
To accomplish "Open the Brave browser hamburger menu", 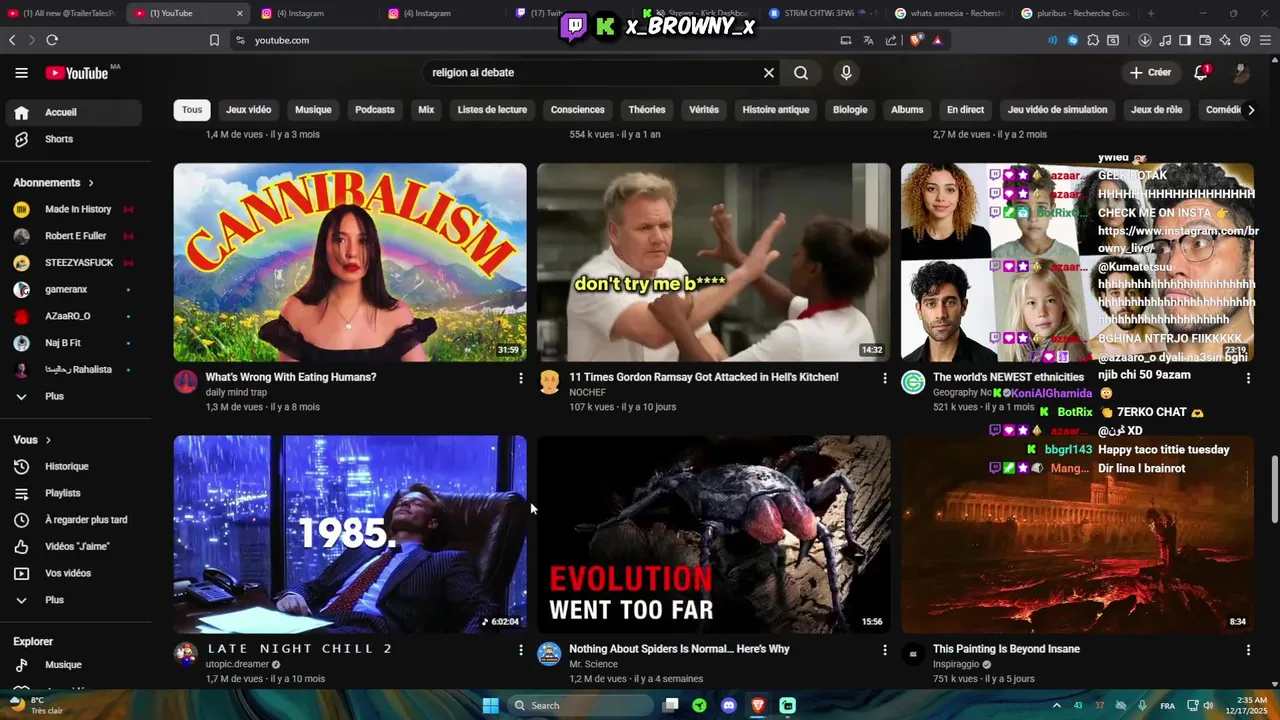I will coord(1265,40).
